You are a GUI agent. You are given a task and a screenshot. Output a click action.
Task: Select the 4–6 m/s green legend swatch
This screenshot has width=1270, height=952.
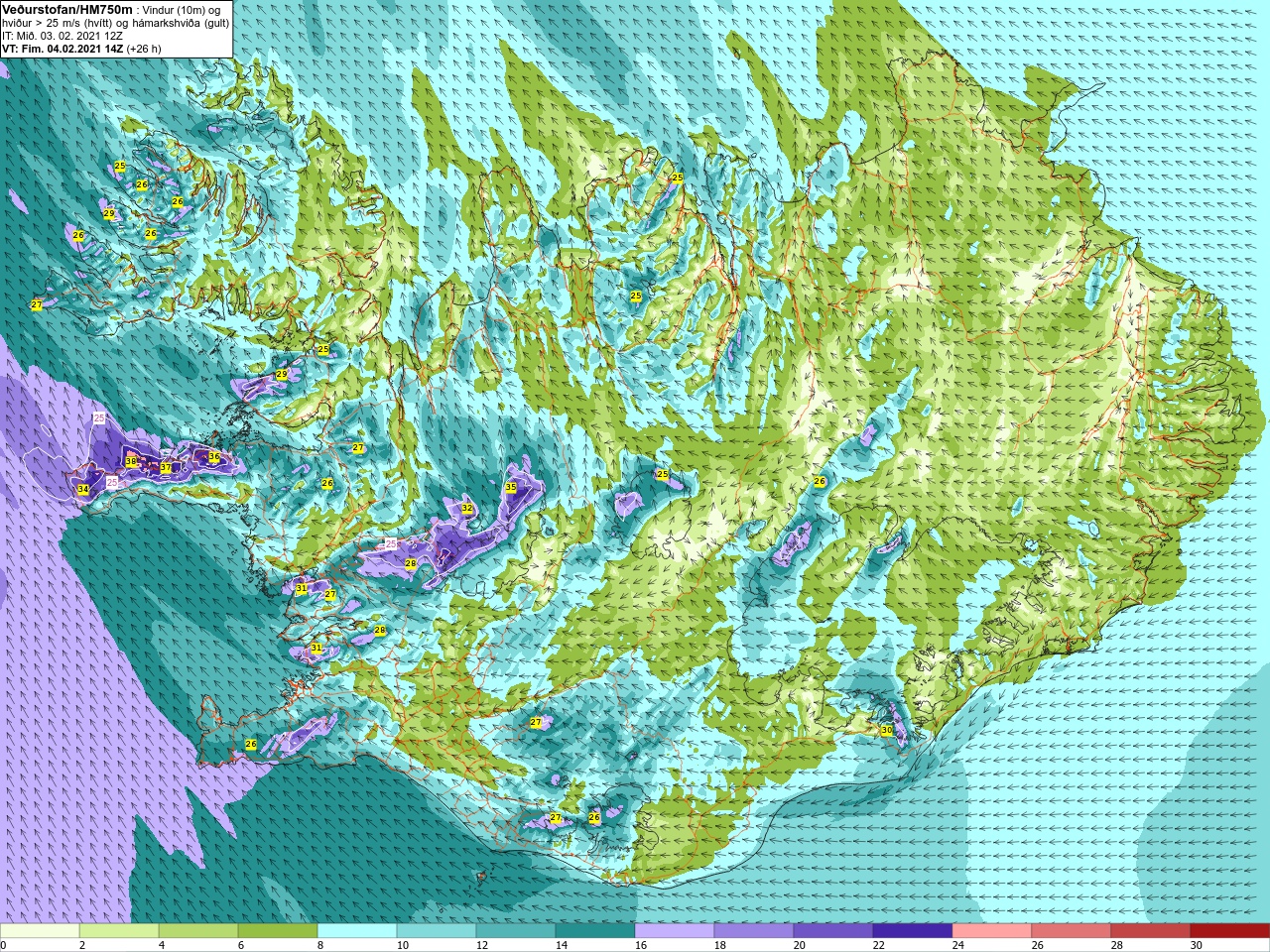[198, 931]
